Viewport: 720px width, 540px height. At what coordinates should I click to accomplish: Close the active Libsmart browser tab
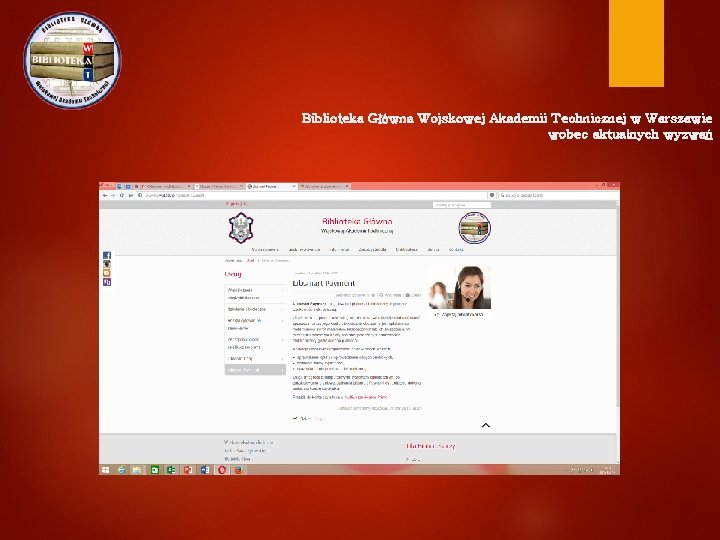(x=293, y=186)
